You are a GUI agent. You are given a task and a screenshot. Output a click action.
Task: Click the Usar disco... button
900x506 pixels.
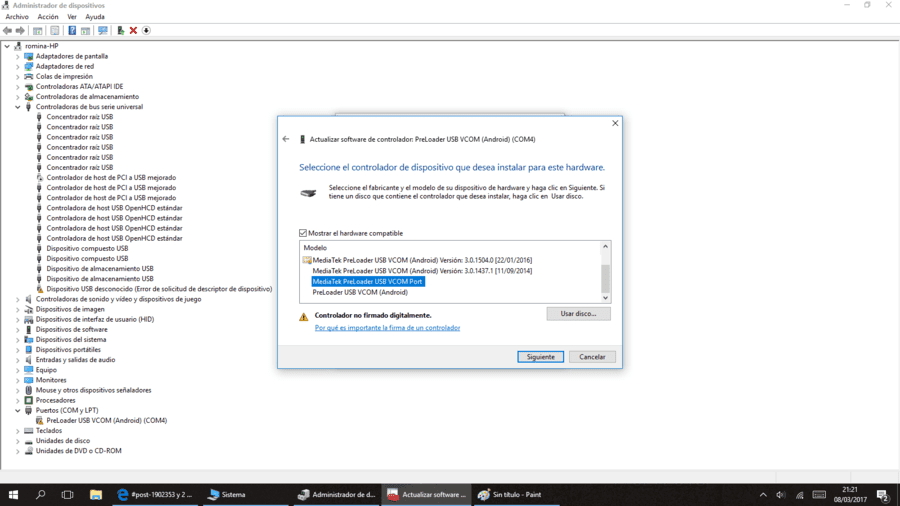tap(578, 314)
